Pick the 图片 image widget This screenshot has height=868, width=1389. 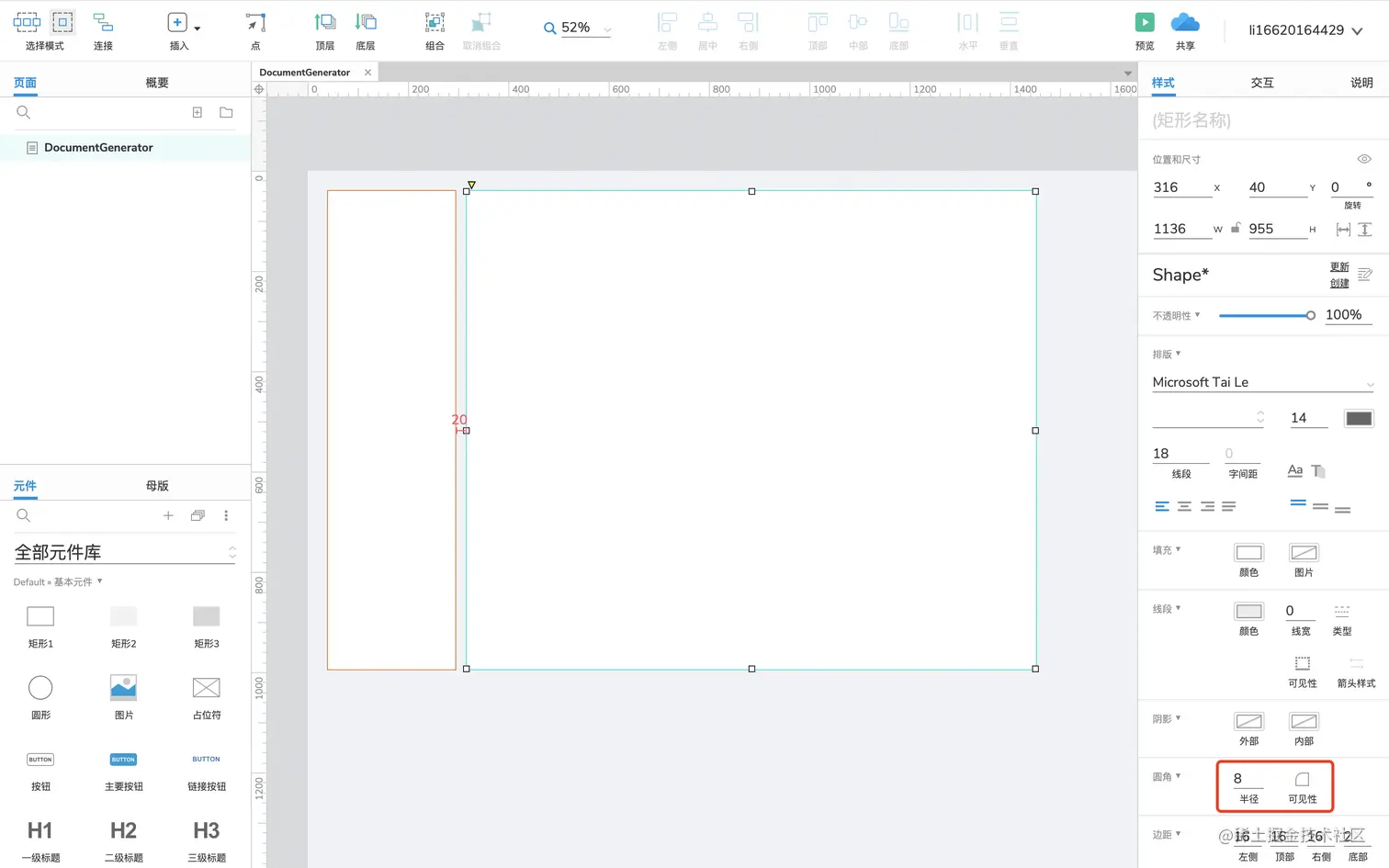point(123,697)
